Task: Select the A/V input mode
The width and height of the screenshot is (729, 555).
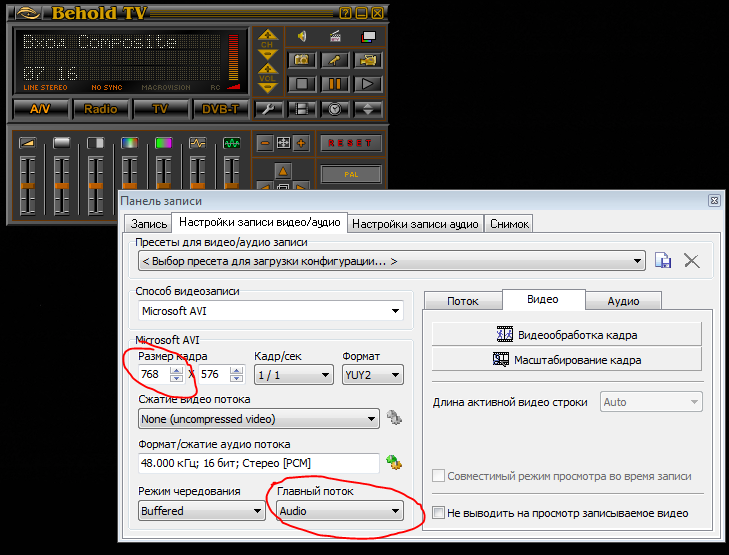Action: pos(40,109)
